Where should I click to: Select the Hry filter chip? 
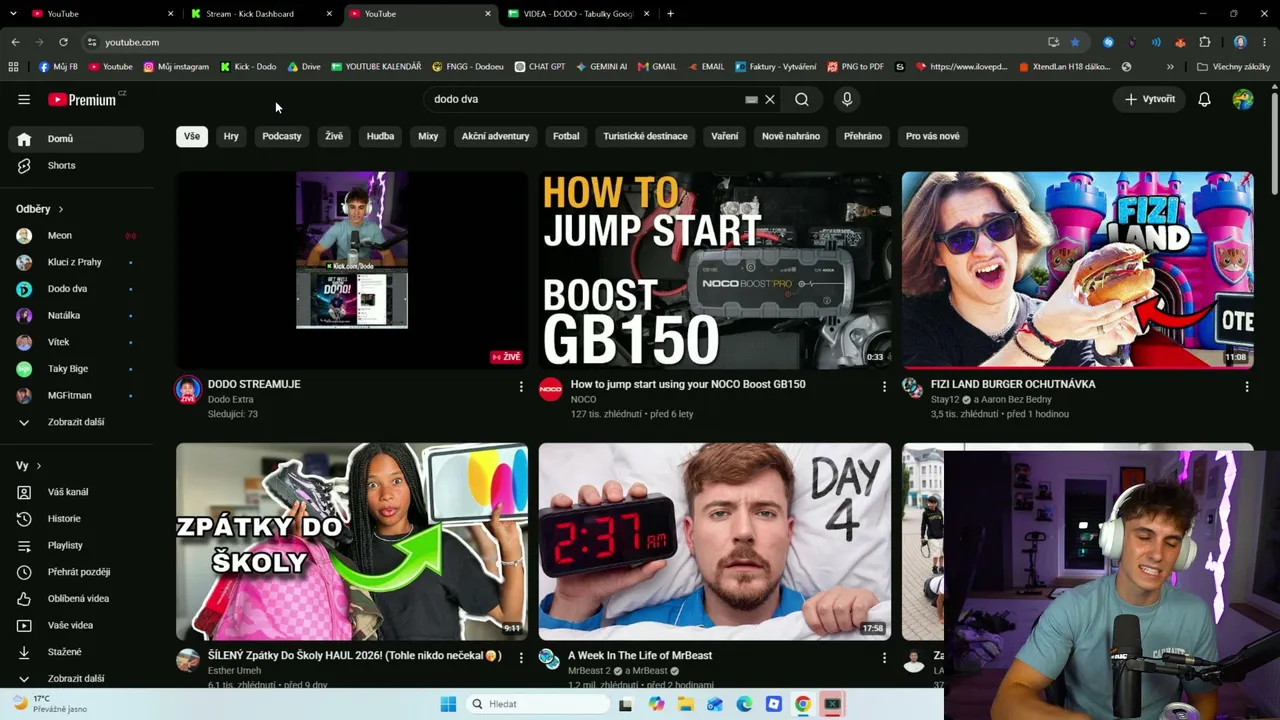click(x=231, y=136)
